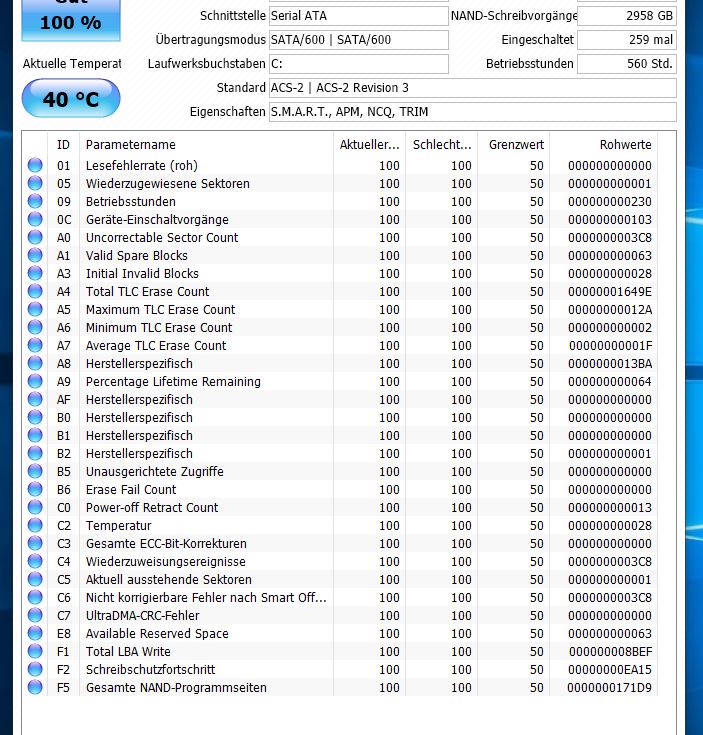Screen dimensions: 703x735
Task: Click the ID cell 0C
Action: tap(64, 219)
